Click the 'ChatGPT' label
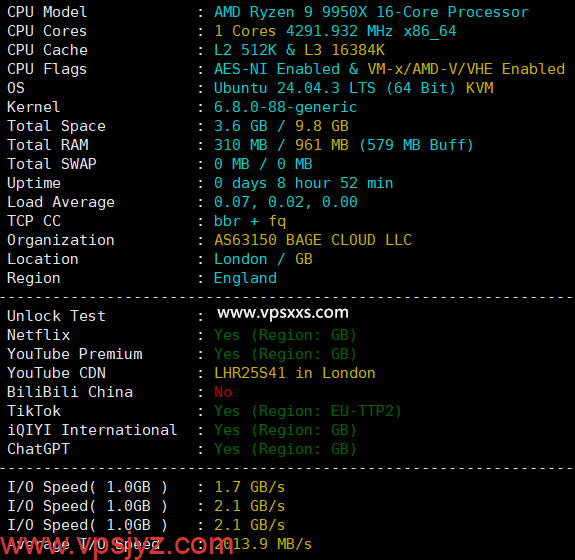 coord(39,449)
